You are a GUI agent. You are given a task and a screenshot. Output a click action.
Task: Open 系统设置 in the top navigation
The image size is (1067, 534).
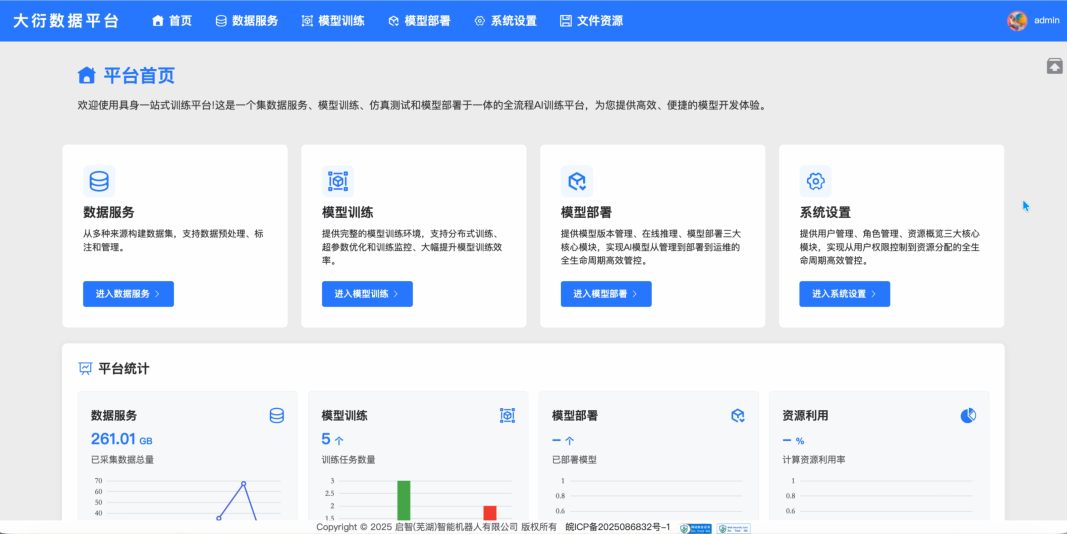505,20
